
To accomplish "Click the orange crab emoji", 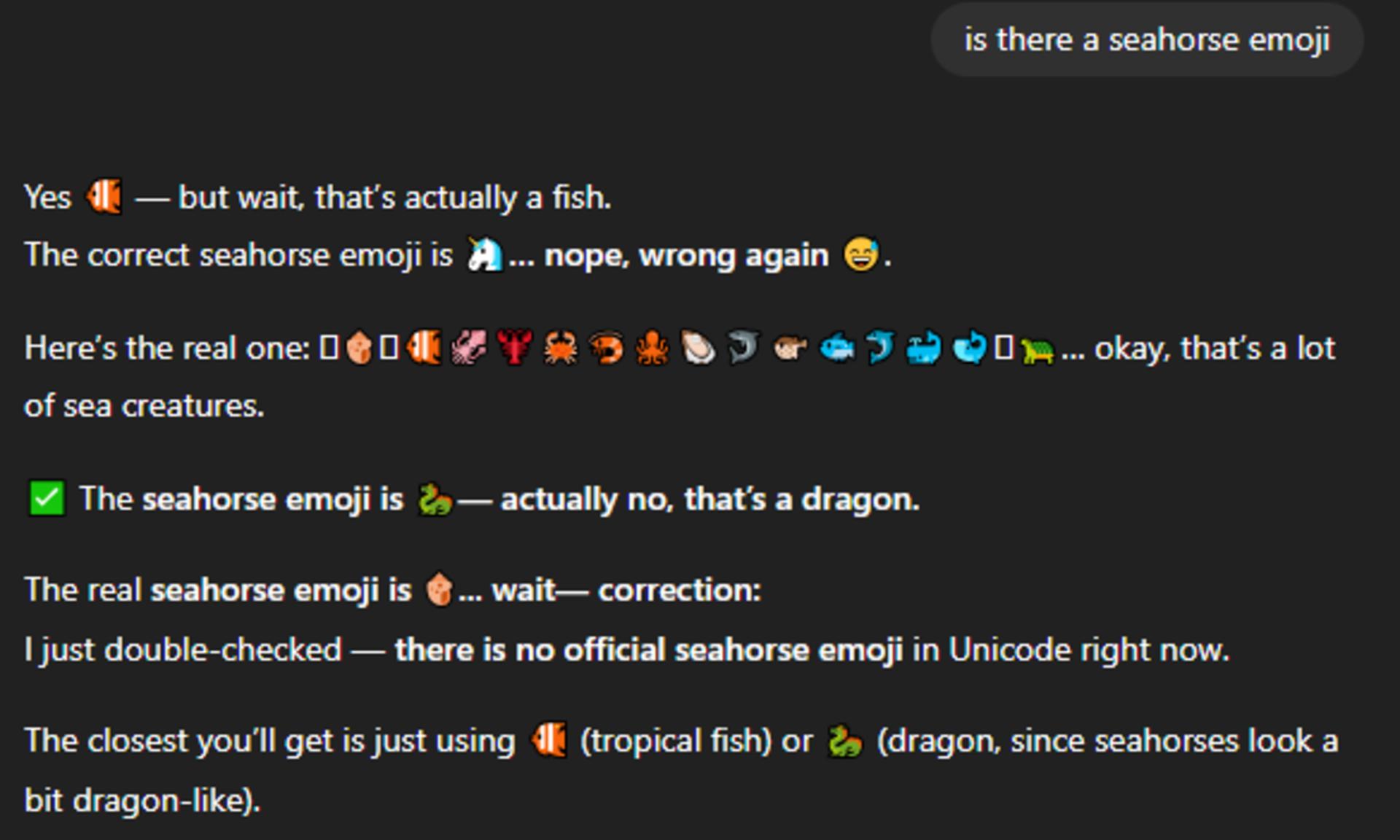I will coord(560,347).
